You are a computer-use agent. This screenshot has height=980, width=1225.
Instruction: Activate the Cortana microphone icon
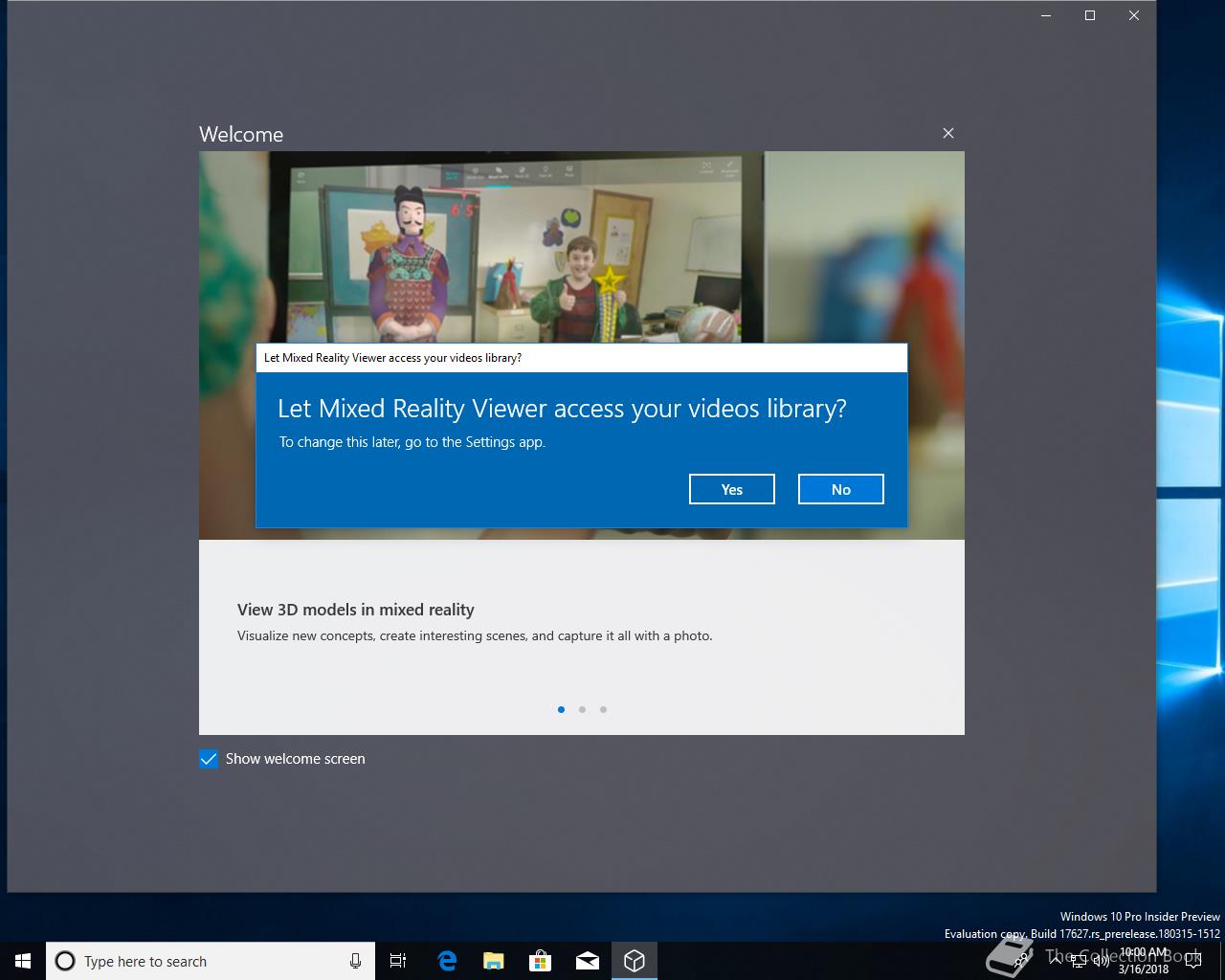(x=355, y=961)
